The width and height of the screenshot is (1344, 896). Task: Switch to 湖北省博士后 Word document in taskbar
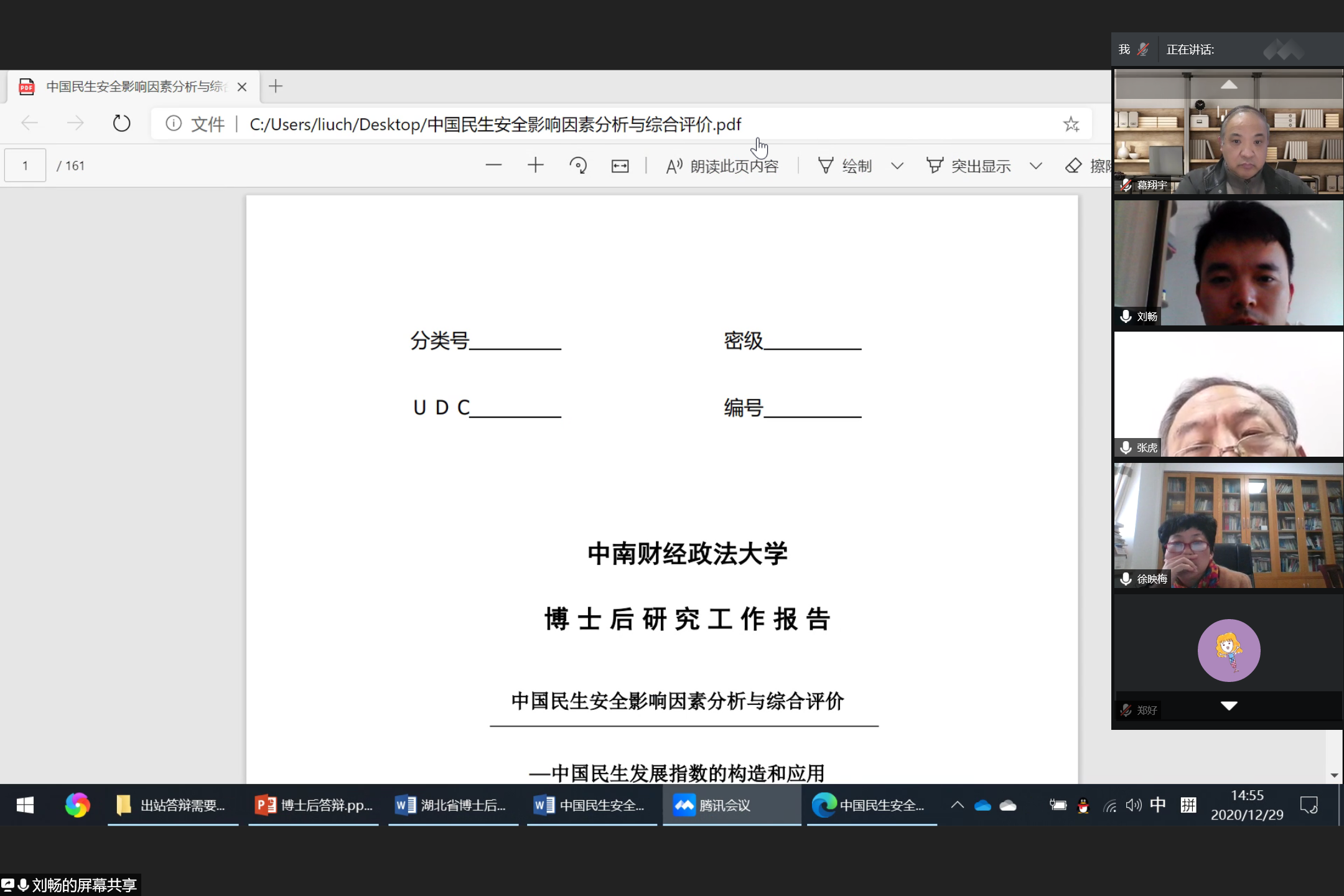click(x=454, y=805)
